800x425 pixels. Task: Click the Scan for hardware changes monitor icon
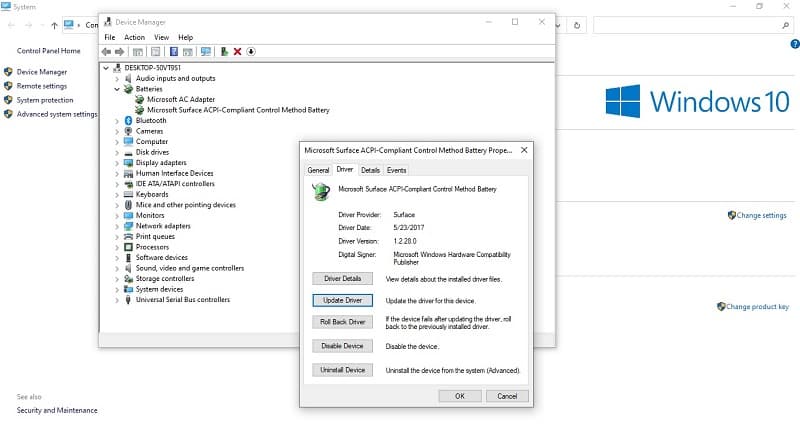point(206,52)
